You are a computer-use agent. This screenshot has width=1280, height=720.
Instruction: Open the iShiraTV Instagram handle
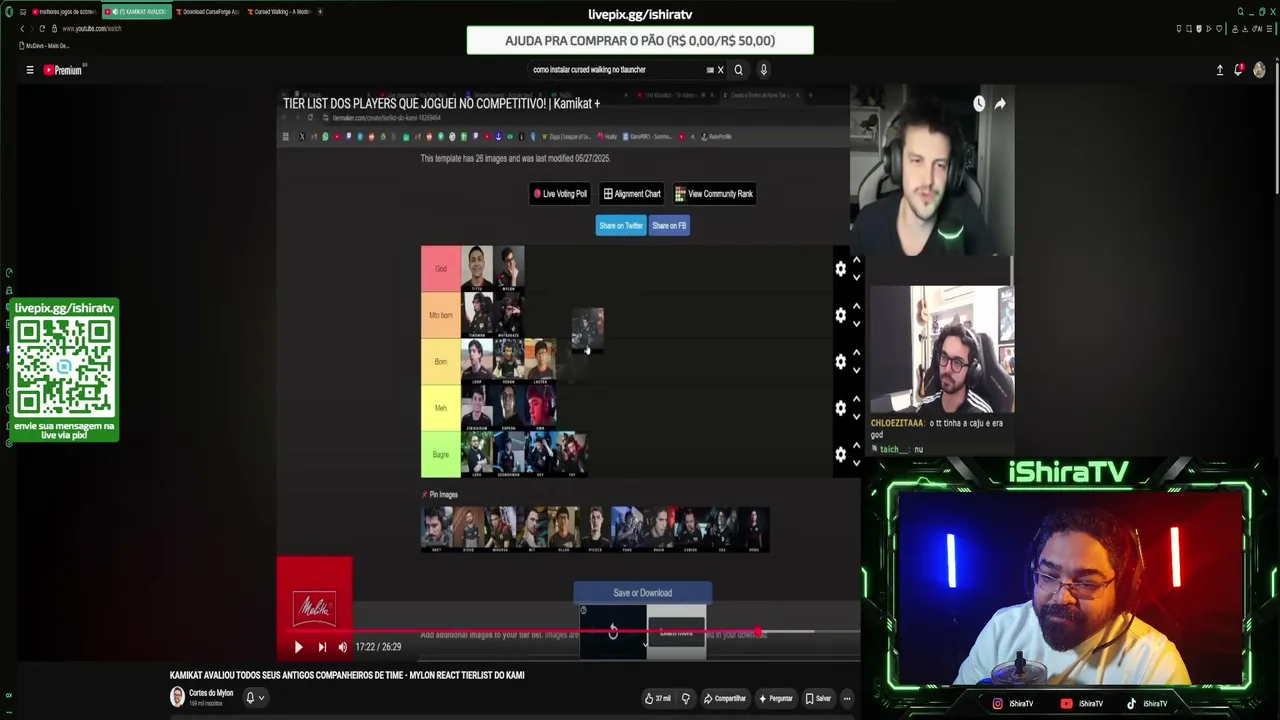(x=1013, y=704)
